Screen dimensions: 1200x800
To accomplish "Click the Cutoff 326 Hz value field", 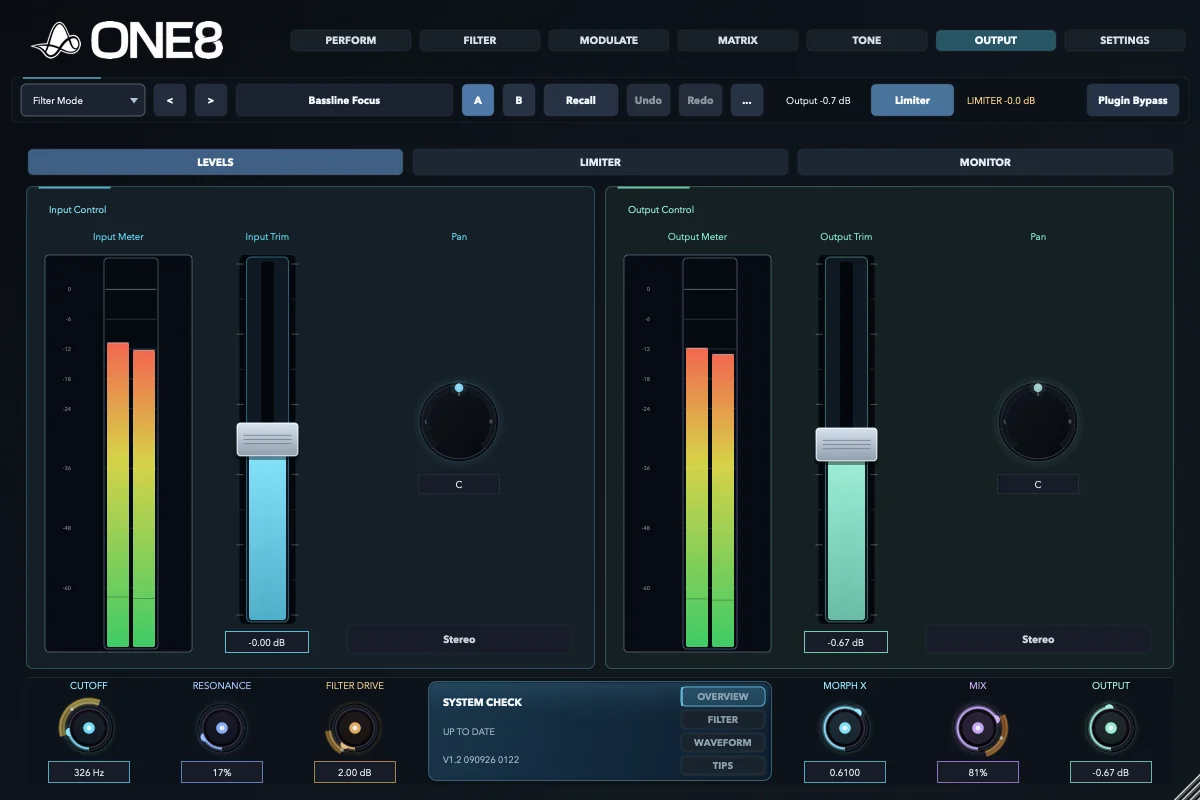I will click(89, 772).
